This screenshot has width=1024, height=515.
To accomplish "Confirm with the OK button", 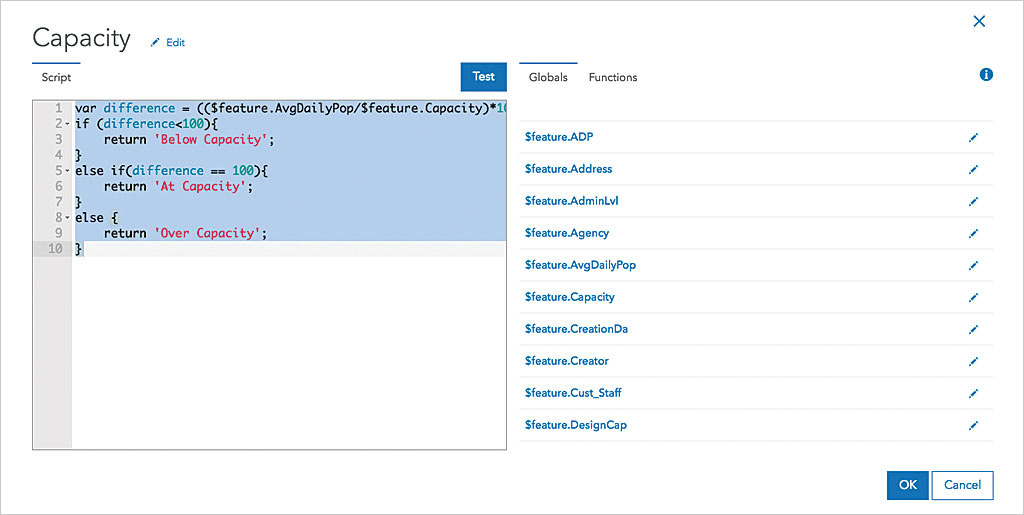I will [x=907, y=485].
